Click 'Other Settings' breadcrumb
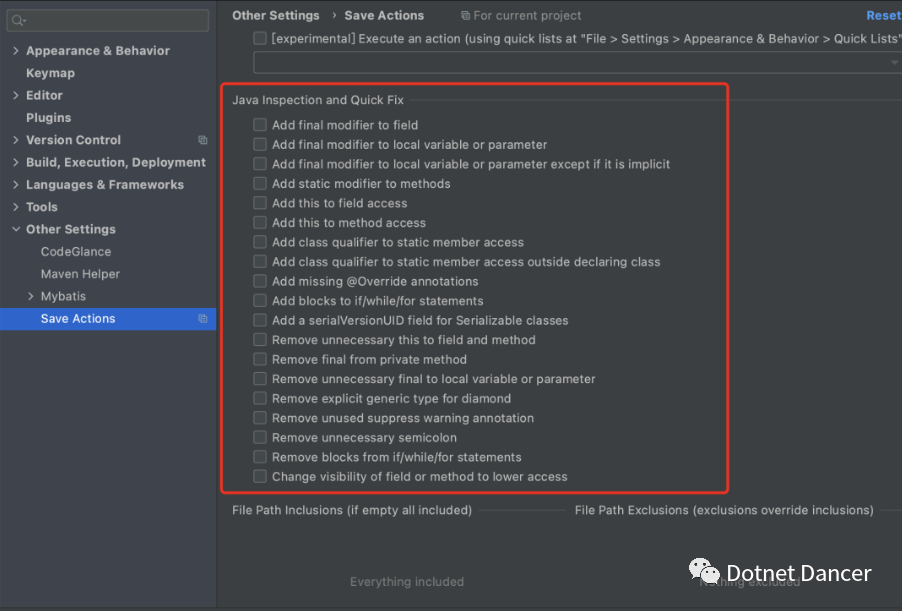 pyautogui.click(x=275, y=16)
